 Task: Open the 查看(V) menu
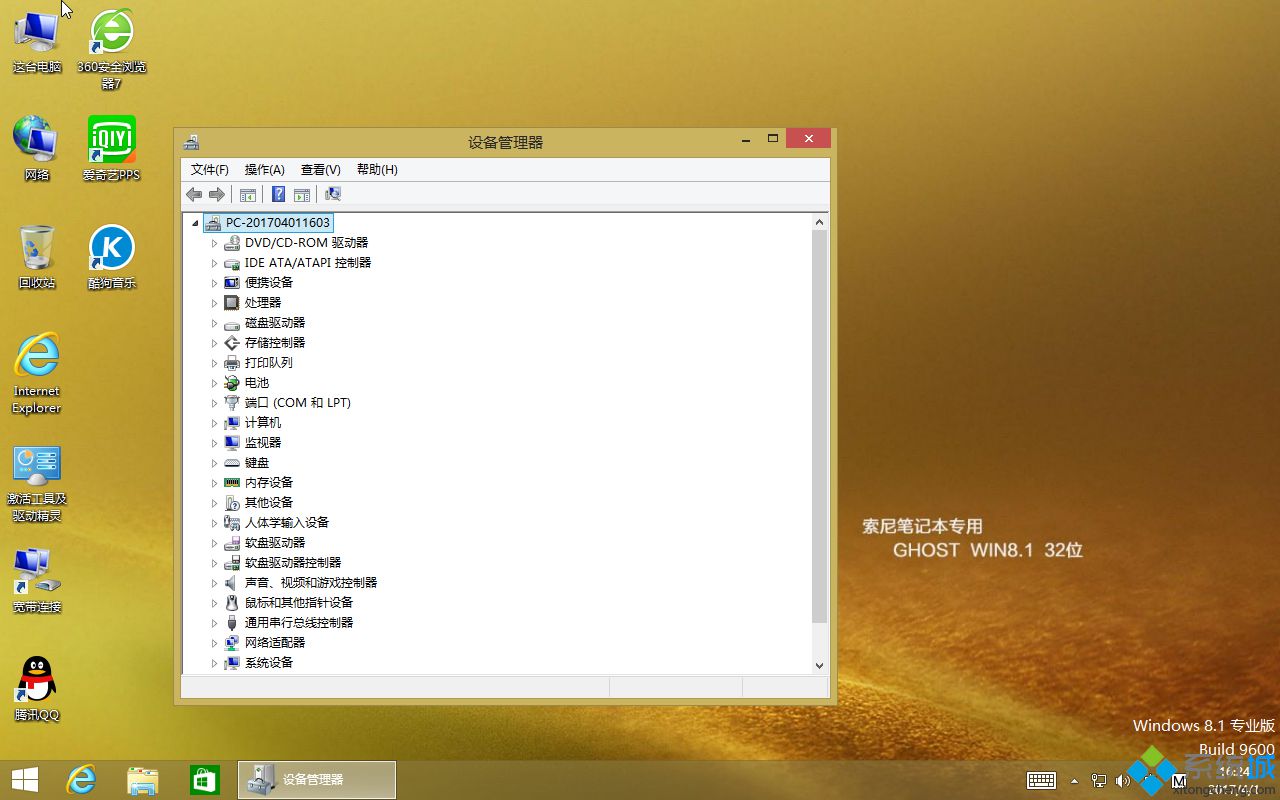[x=321, y=169]
